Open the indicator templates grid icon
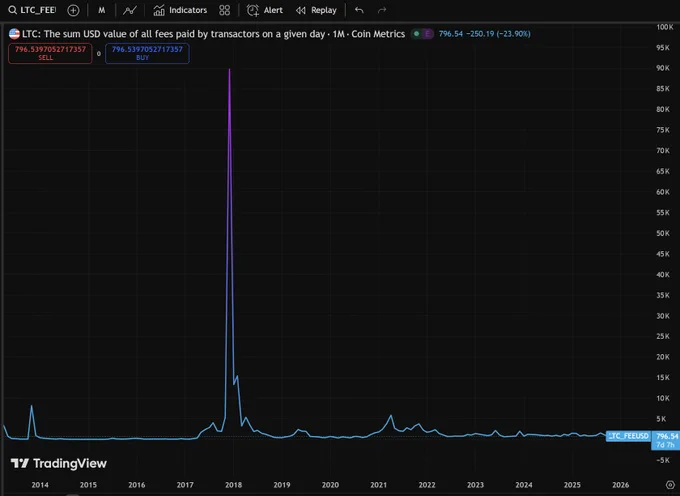Image resolution: width=680 pixels, height=496 pixels. tap(225, 10)
